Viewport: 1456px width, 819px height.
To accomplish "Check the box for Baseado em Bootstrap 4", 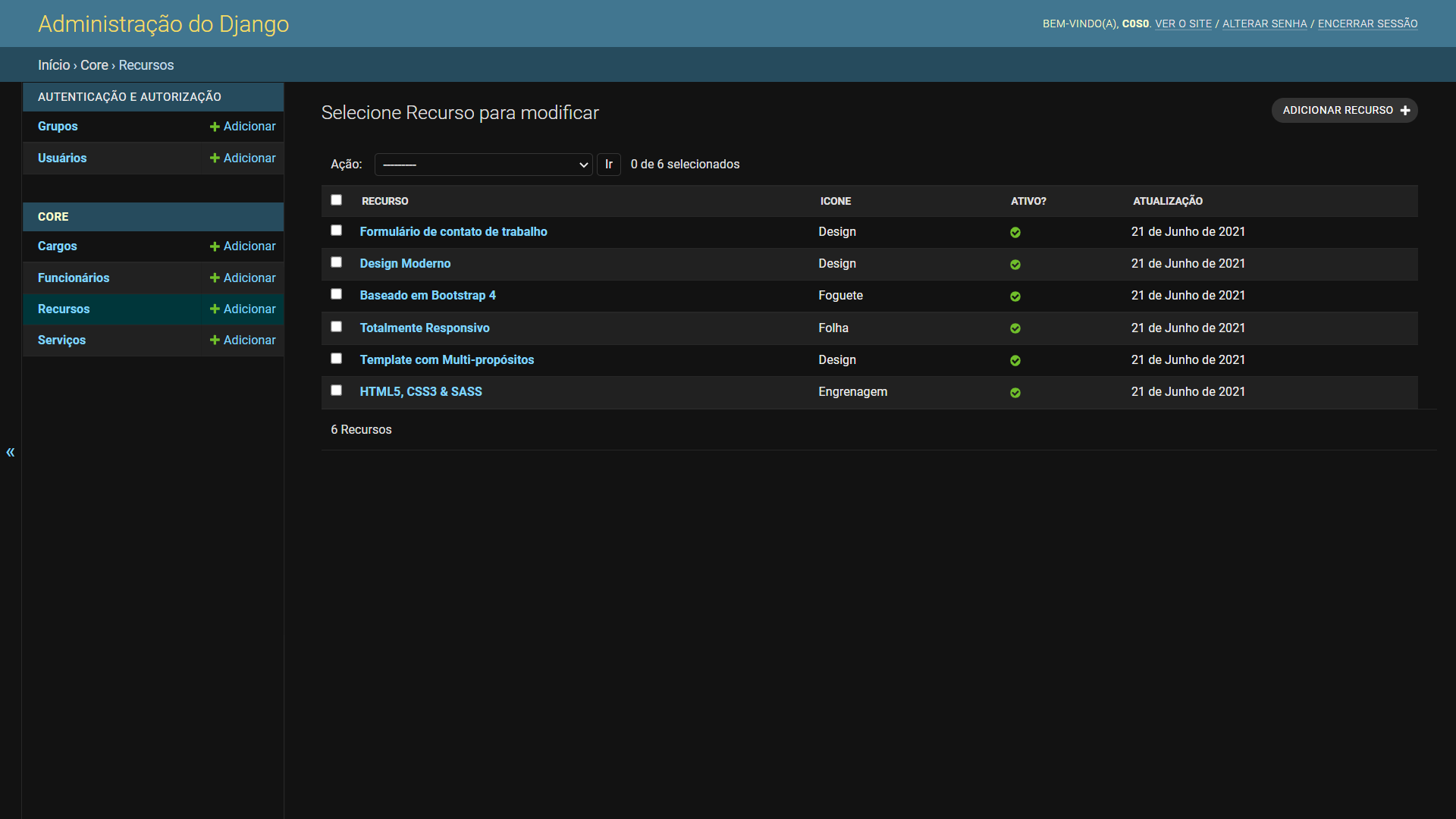I will click(x=336, y=294).
